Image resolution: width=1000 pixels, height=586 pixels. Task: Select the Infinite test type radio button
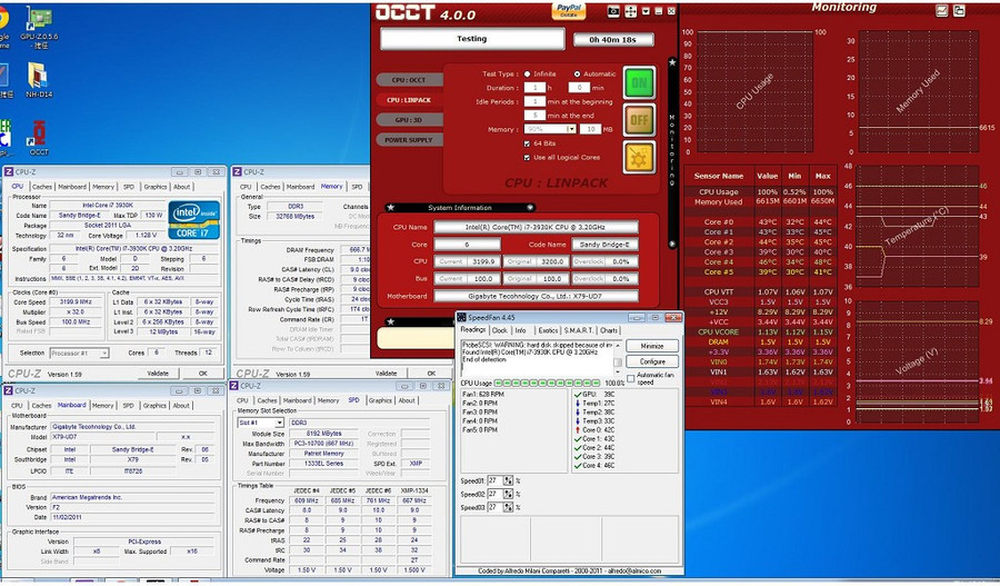(x=528, y=74)
